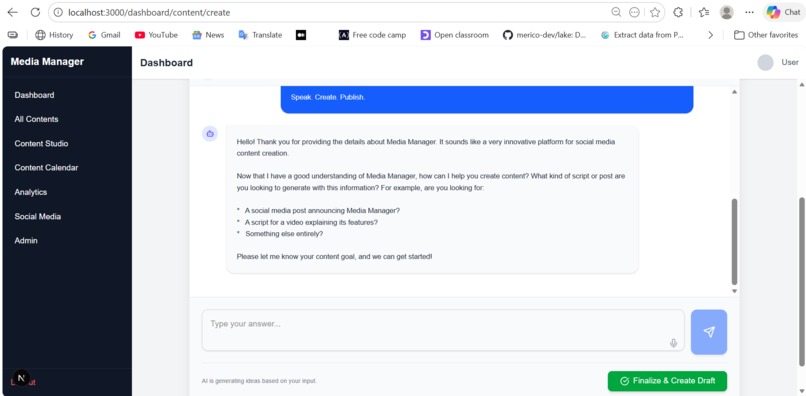Open the address bar ellipsis circle icon
This screenshot has width=806, height=396.
(x=634, y=12)
